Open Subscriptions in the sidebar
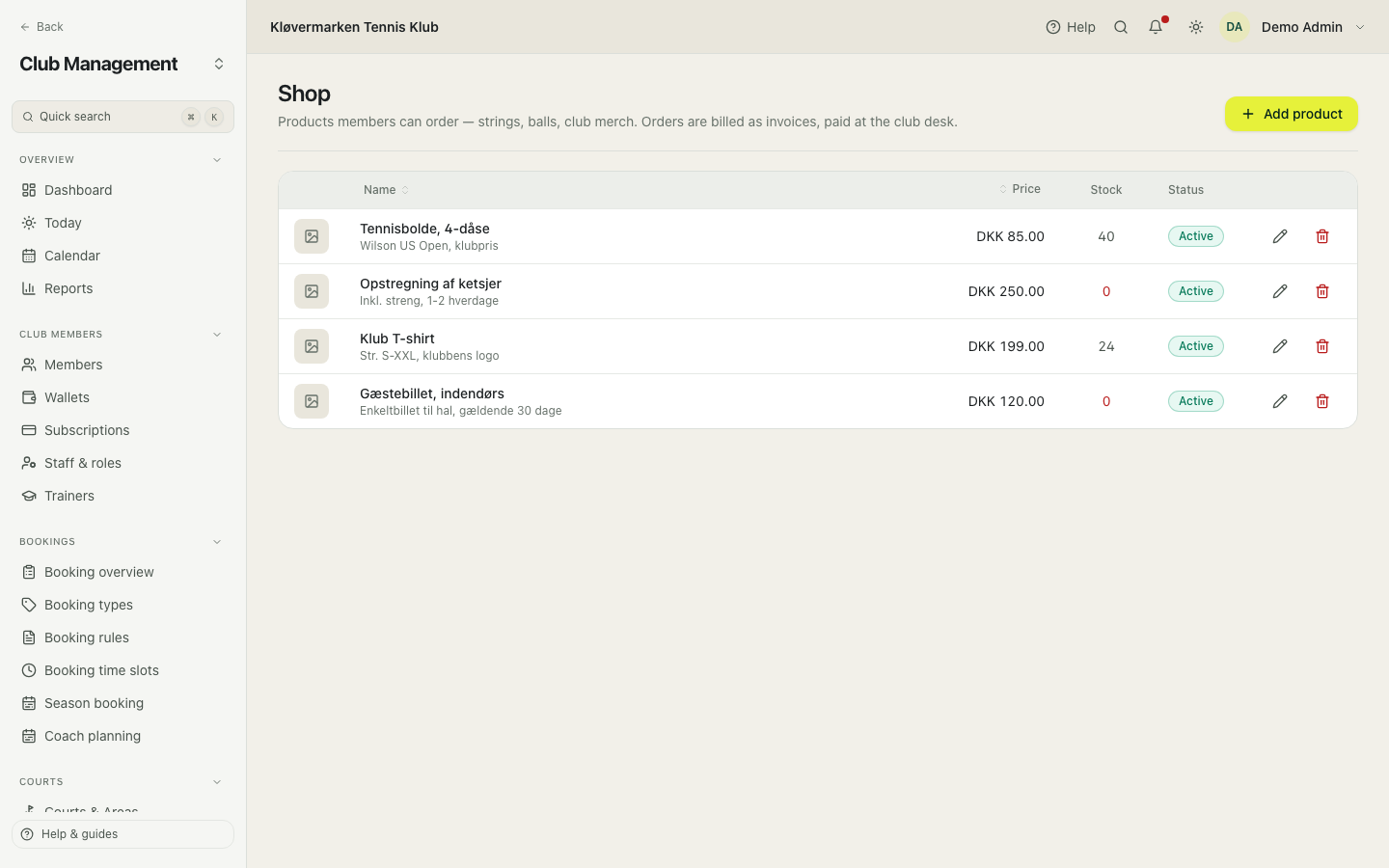This screenshot has height=868, width=1389. click(123, 430)
